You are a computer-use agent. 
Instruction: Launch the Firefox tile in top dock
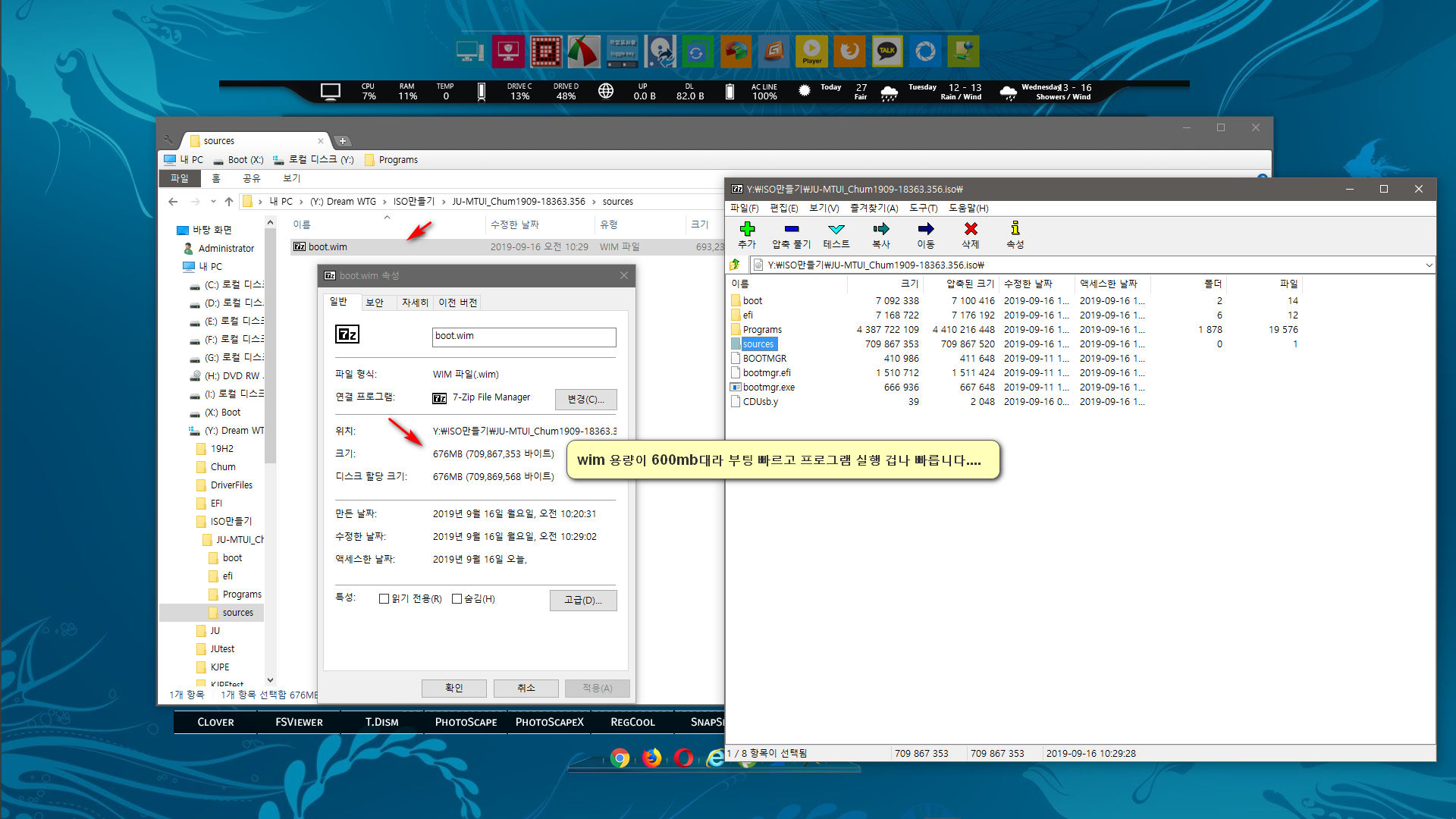point(849,52)
